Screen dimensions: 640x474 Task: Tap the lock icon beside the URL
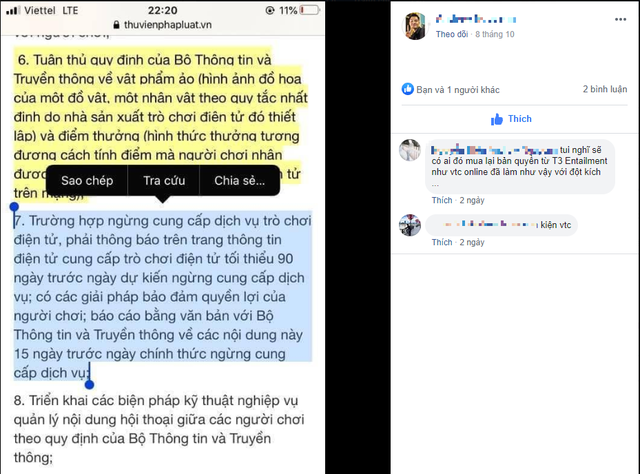[116, 25]
